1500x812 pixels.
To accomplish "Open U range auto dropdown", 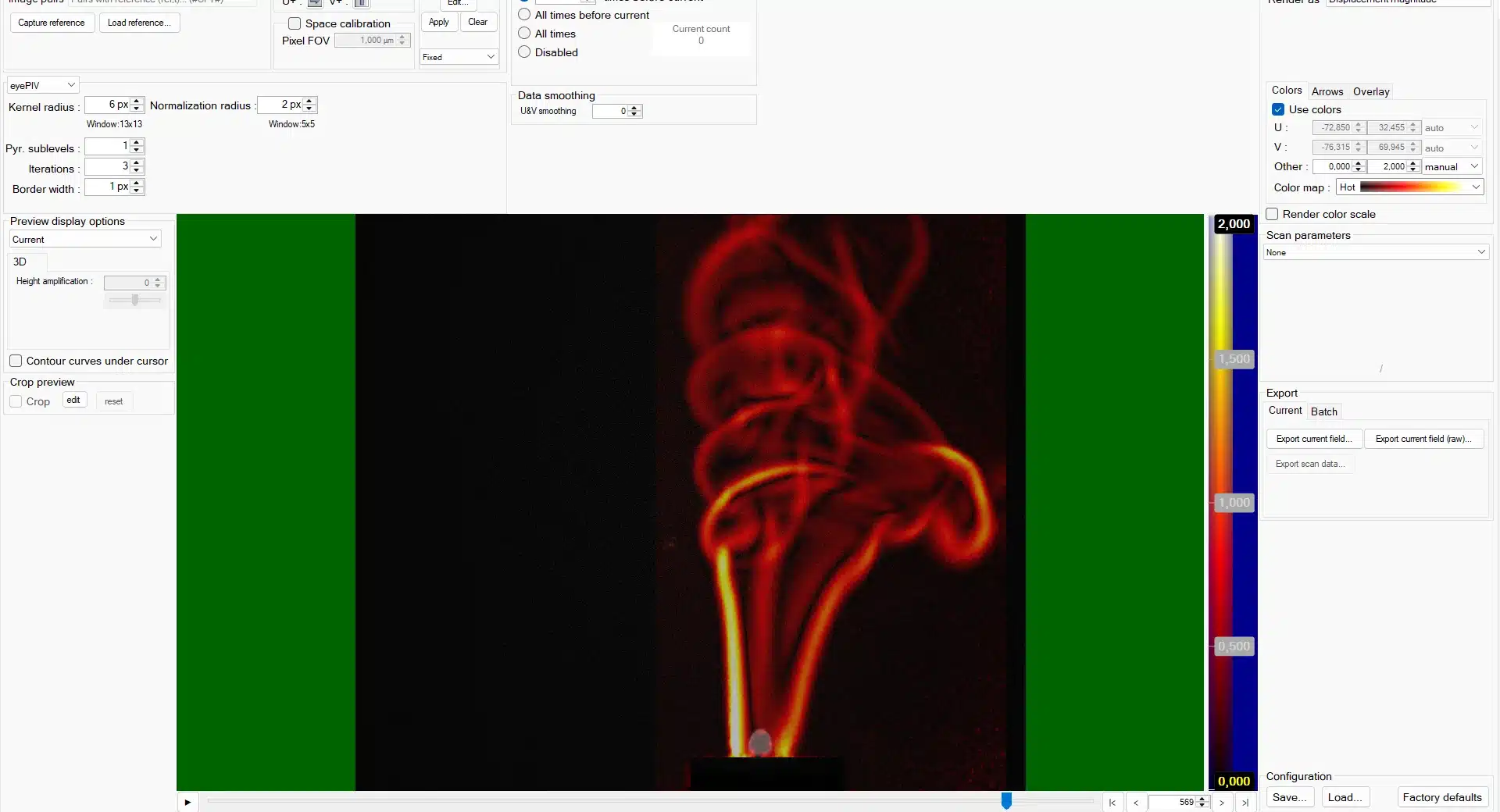I will point(1452,127).
